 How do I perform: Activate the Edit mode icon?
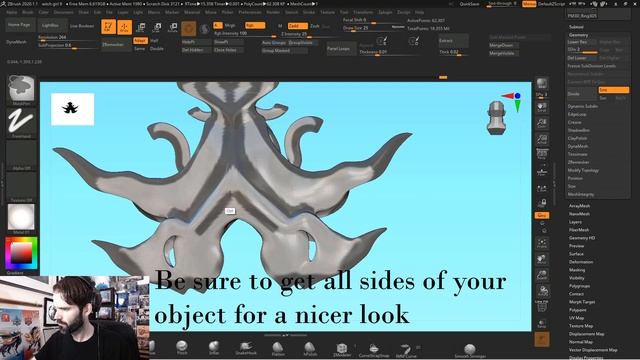[108, 27]
